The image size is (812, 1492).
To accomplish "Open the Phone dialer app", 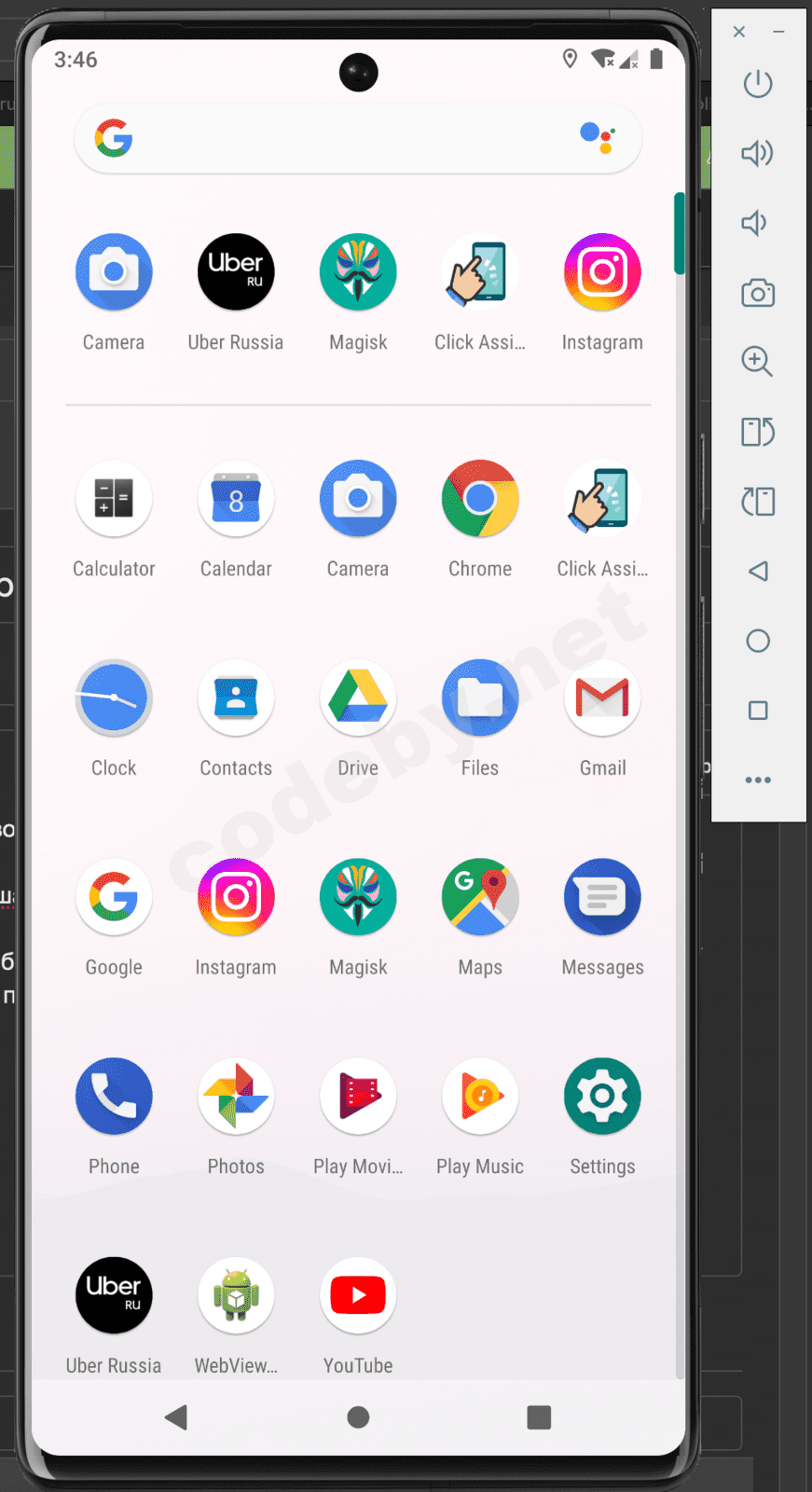I will tap(114, 1097).
